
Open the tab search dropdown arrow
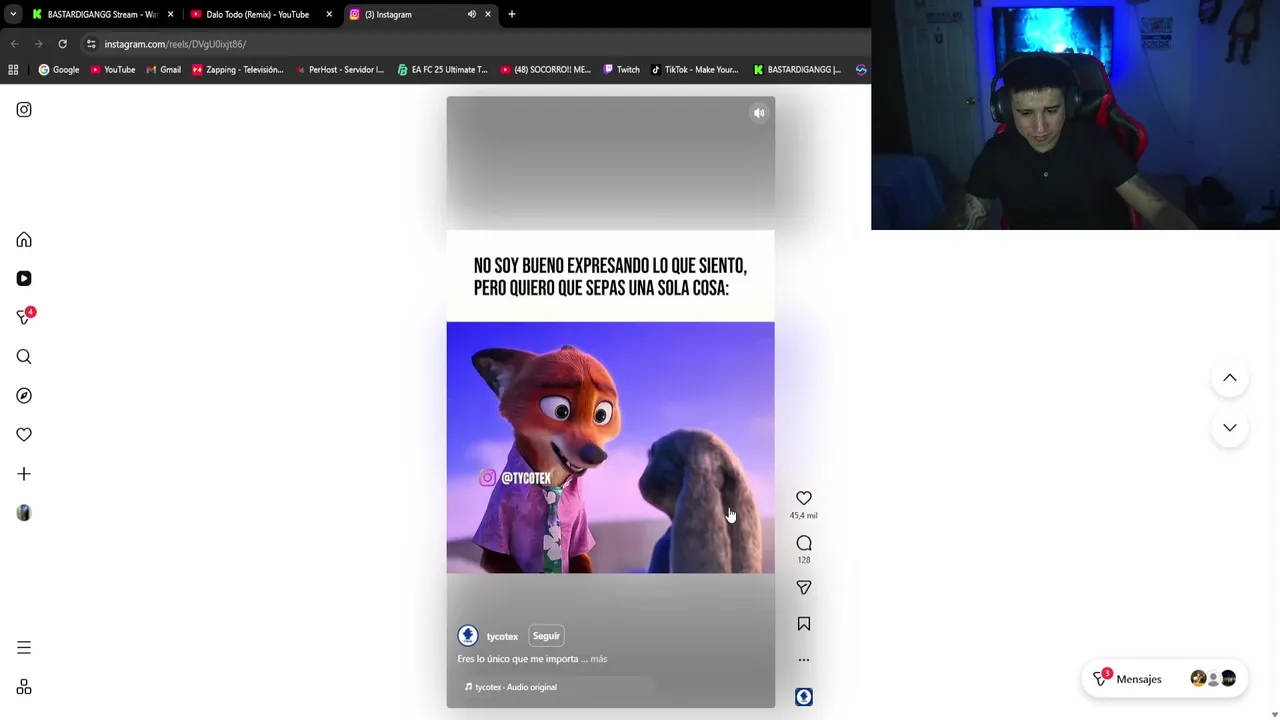click(x=12, y=14)
